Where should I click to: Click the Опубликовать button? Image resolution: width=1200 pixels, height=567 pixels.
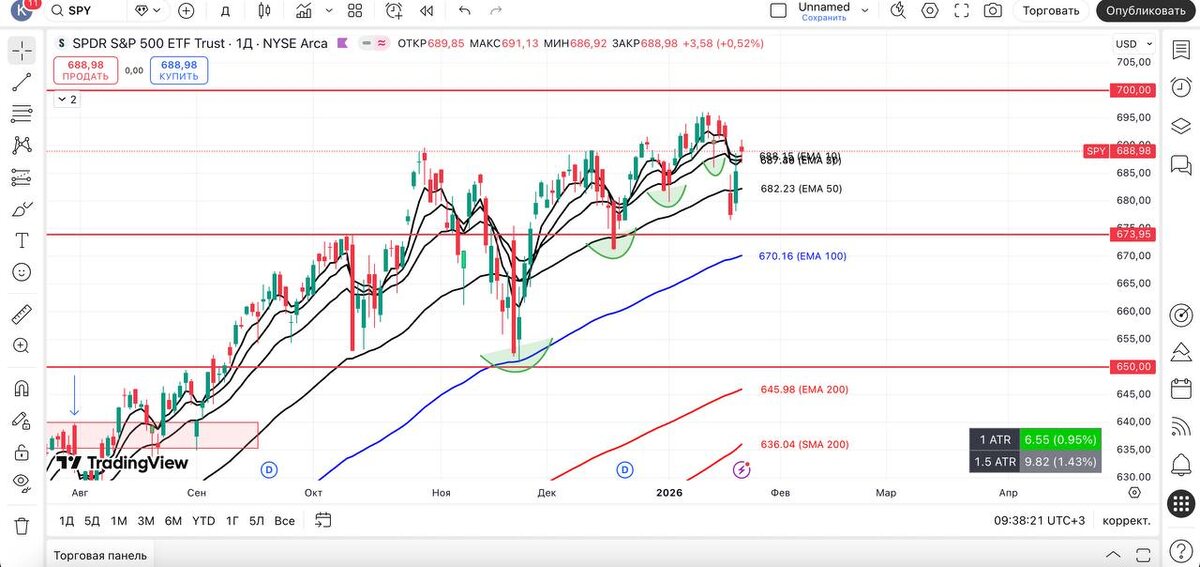1146,11
